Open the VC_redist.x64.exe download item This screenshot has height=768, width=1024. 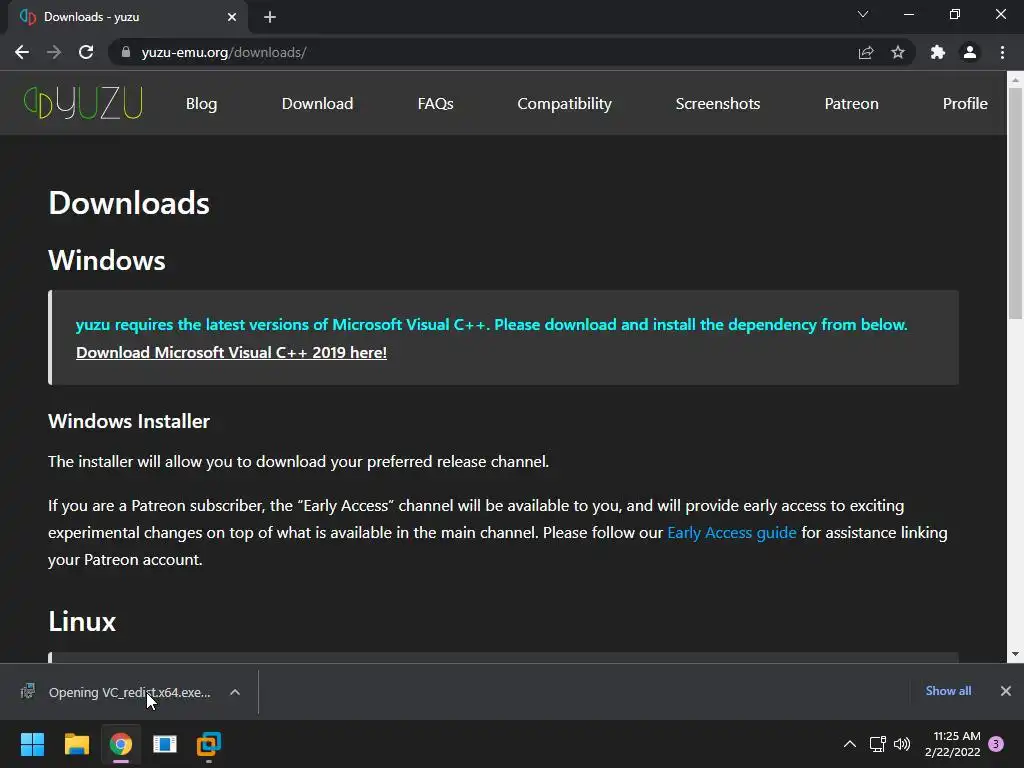pyautogui.click(x=129, y=692)
